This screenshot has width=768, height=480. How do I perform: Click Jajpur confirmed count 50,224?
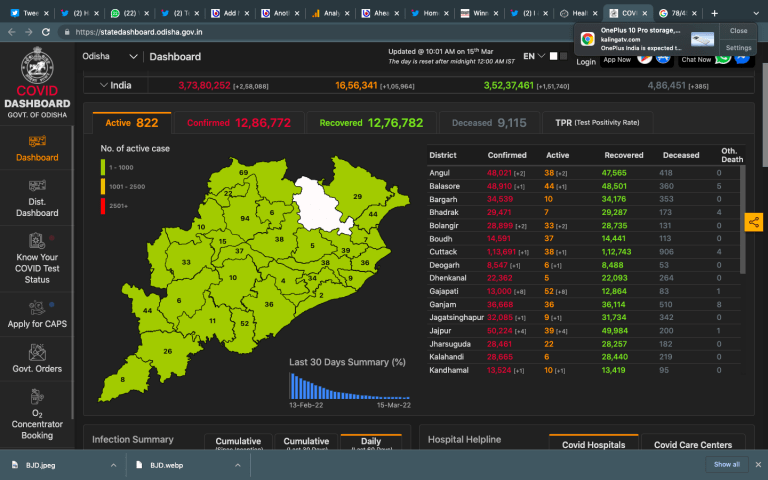pyautogui.click(x=500, y=331)
